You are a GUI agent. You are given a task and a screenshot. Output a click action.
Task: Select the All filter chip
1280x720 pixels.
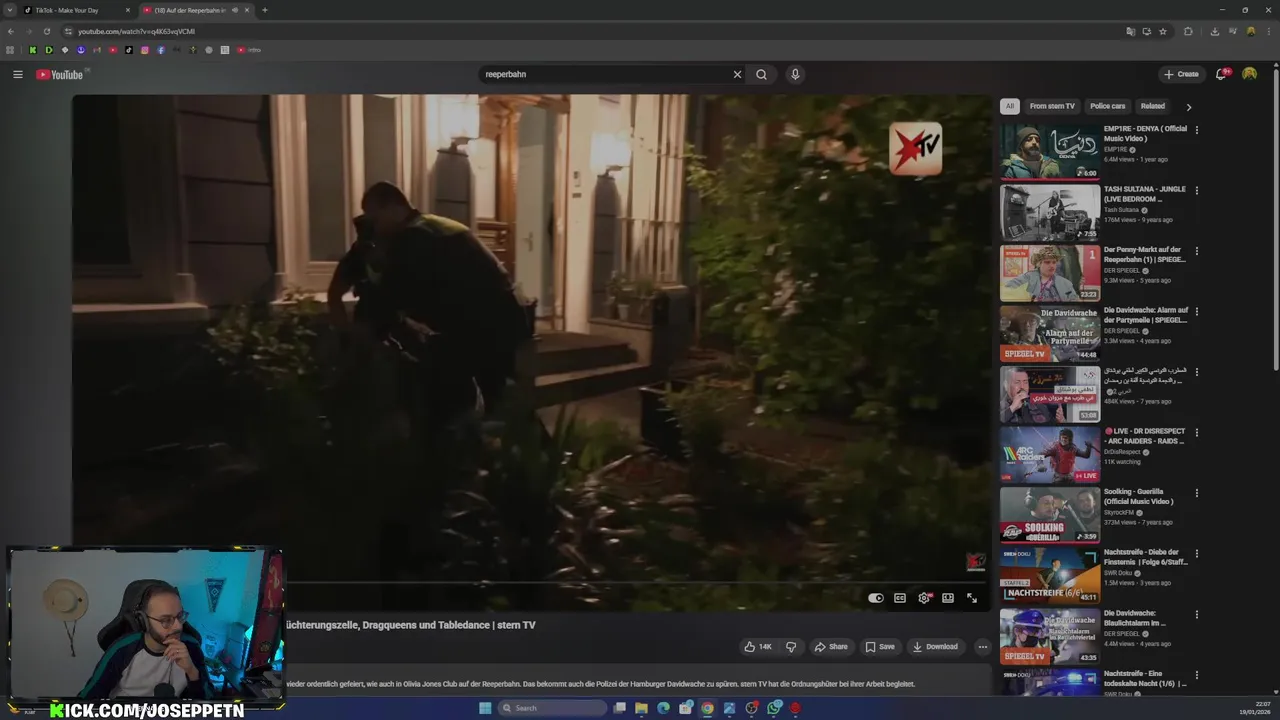click(x=1010, y=106)
